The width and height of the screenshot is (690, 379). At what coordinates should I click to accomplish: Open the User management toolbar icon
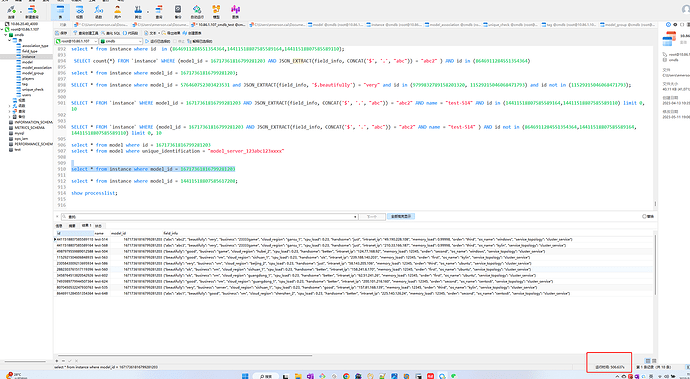(x=117, y=11)
